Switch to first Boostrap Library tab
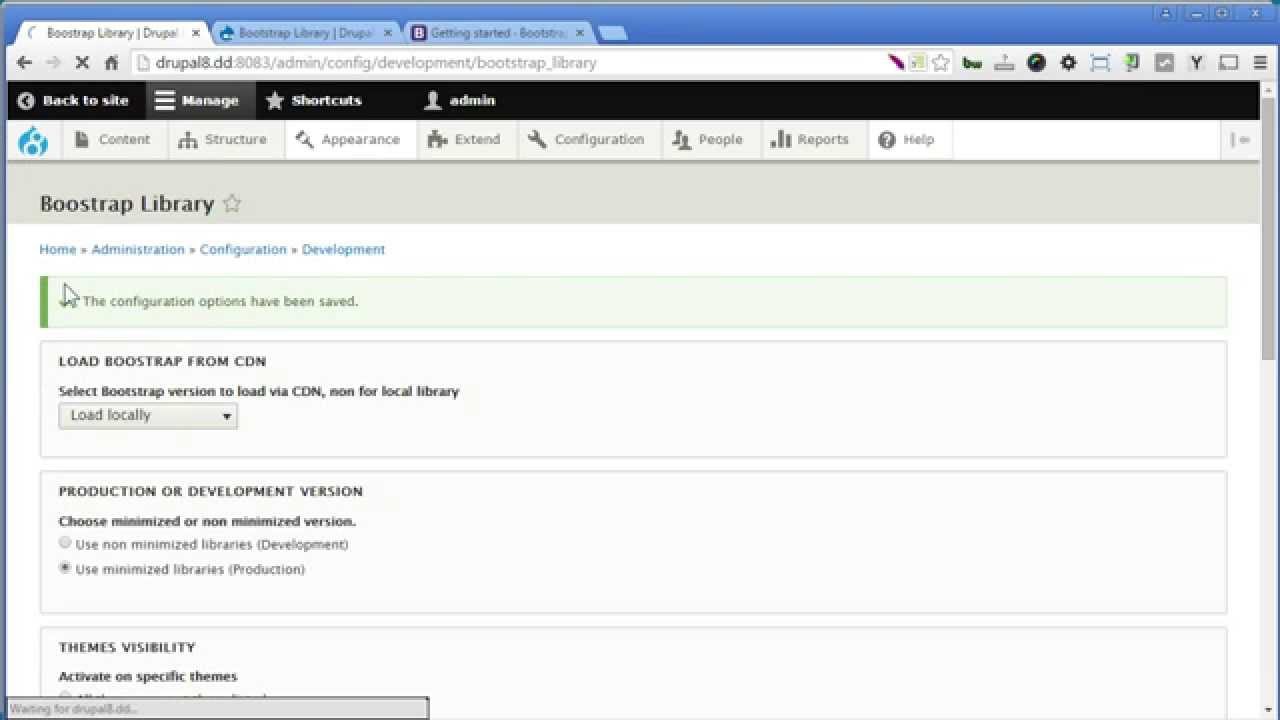 112,33
